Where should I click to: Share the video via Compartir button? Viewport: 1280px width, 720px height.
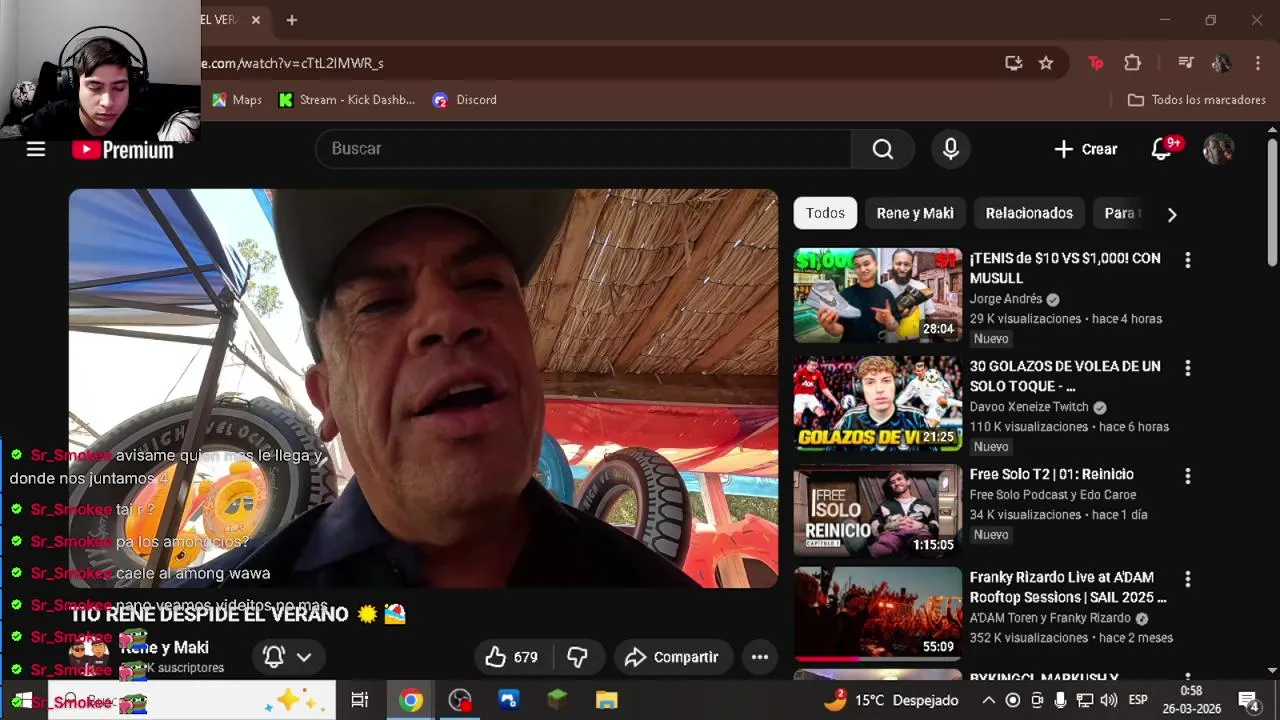[673, 657]
